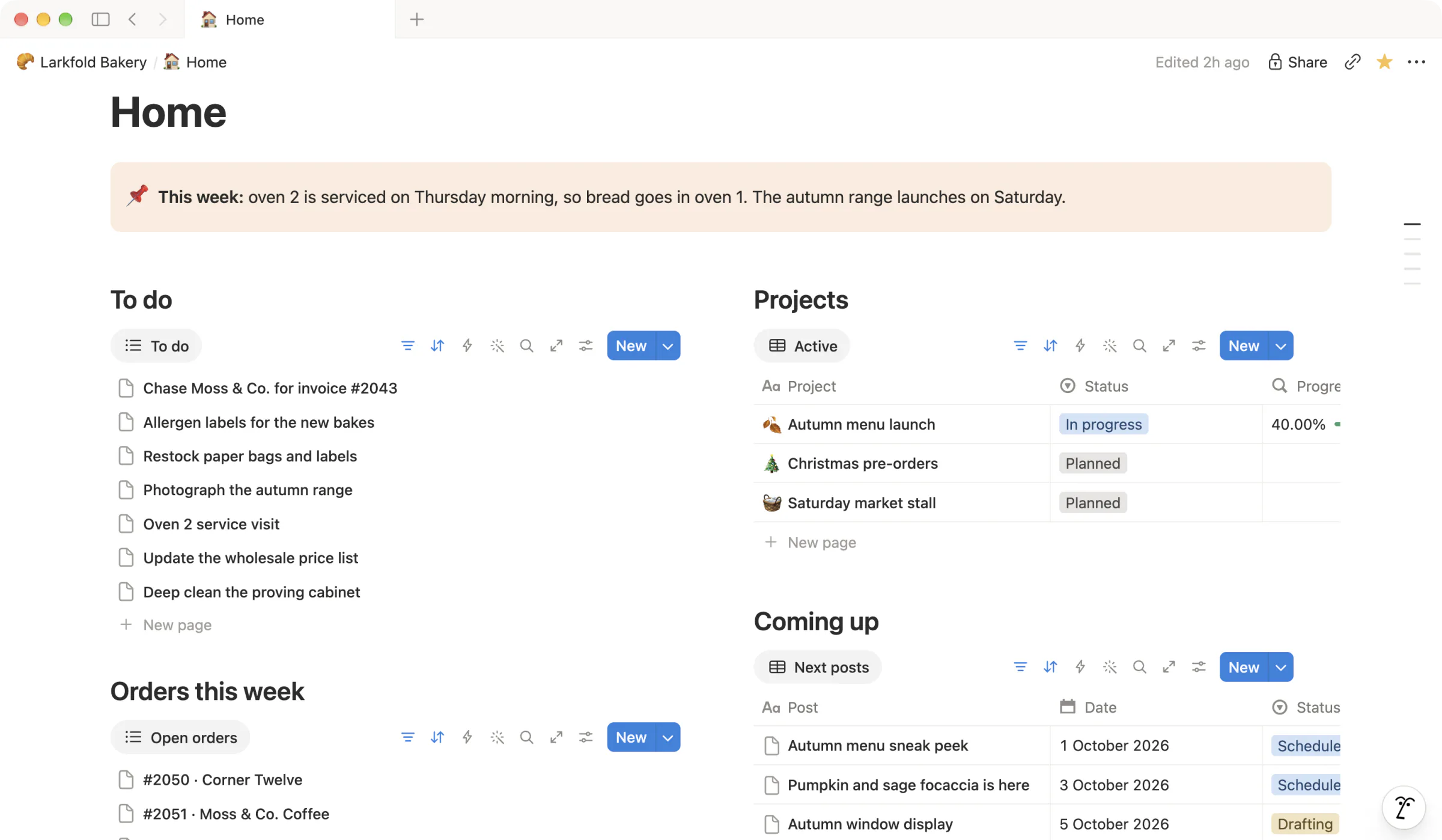Image resolution: width=1442 pixels, height=840 pixels.
Task: Open the Christmas pre-orders project row
Action: [x=862, y=463]
